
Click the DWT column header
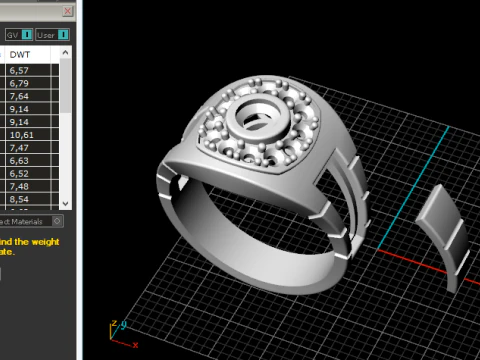(28, 54)
